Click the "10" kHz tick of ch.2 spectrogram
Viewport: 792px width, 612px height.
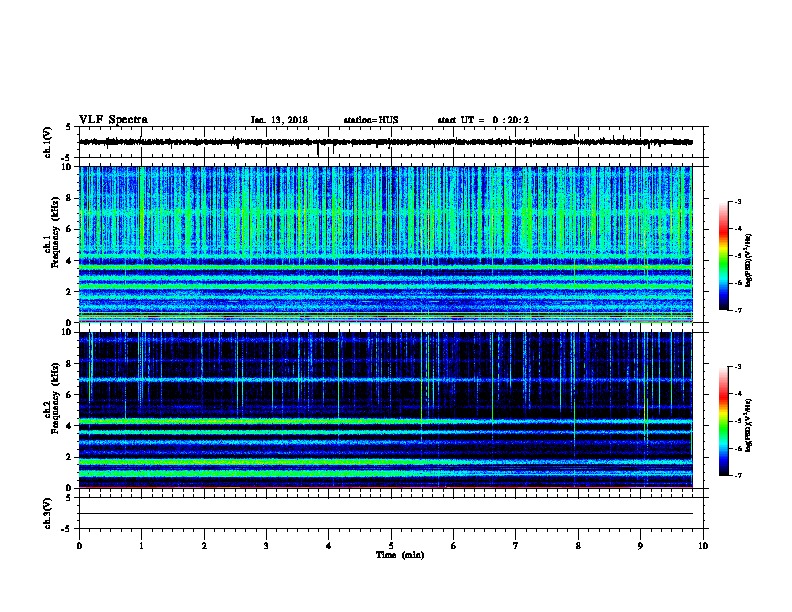pyautogui.click(x=67, y=332)
